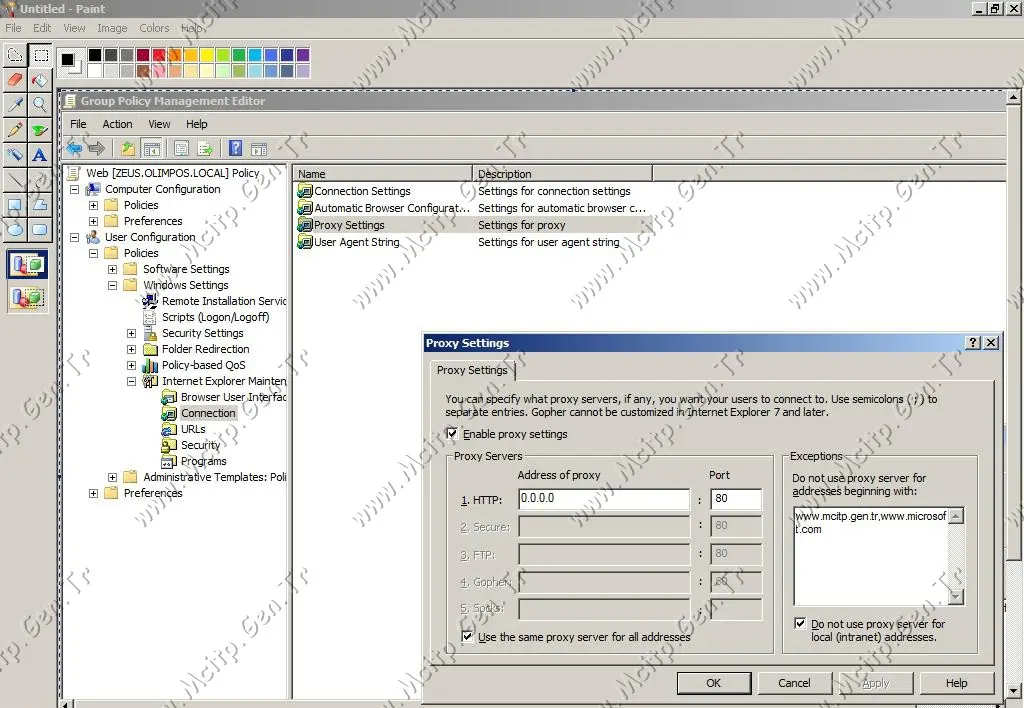Open the Action menu in Group Policy editor
The width and height of the screenshot is (1024, 708).
coord(118,124)
